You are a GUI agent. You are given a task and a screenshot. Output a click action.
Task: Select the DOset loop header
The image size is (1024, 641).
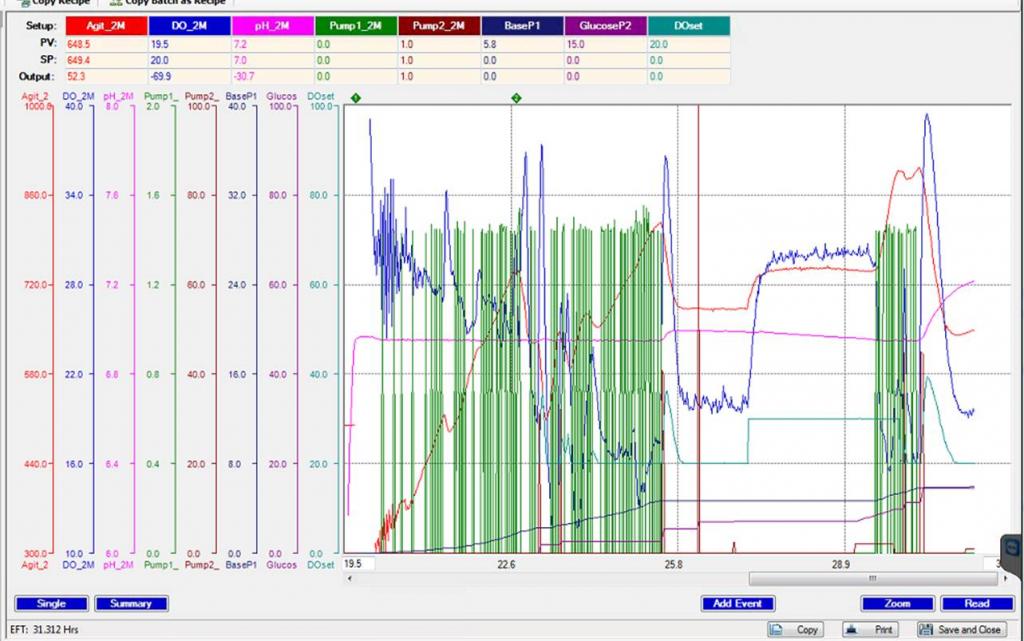[x=689, y=26]
